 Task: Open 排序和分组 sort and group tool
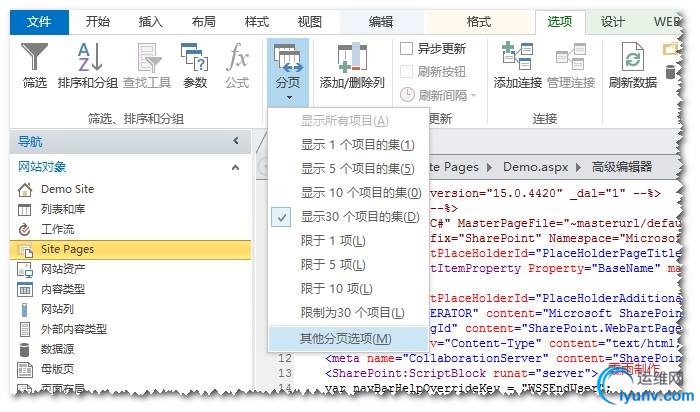tap(88, 65)
